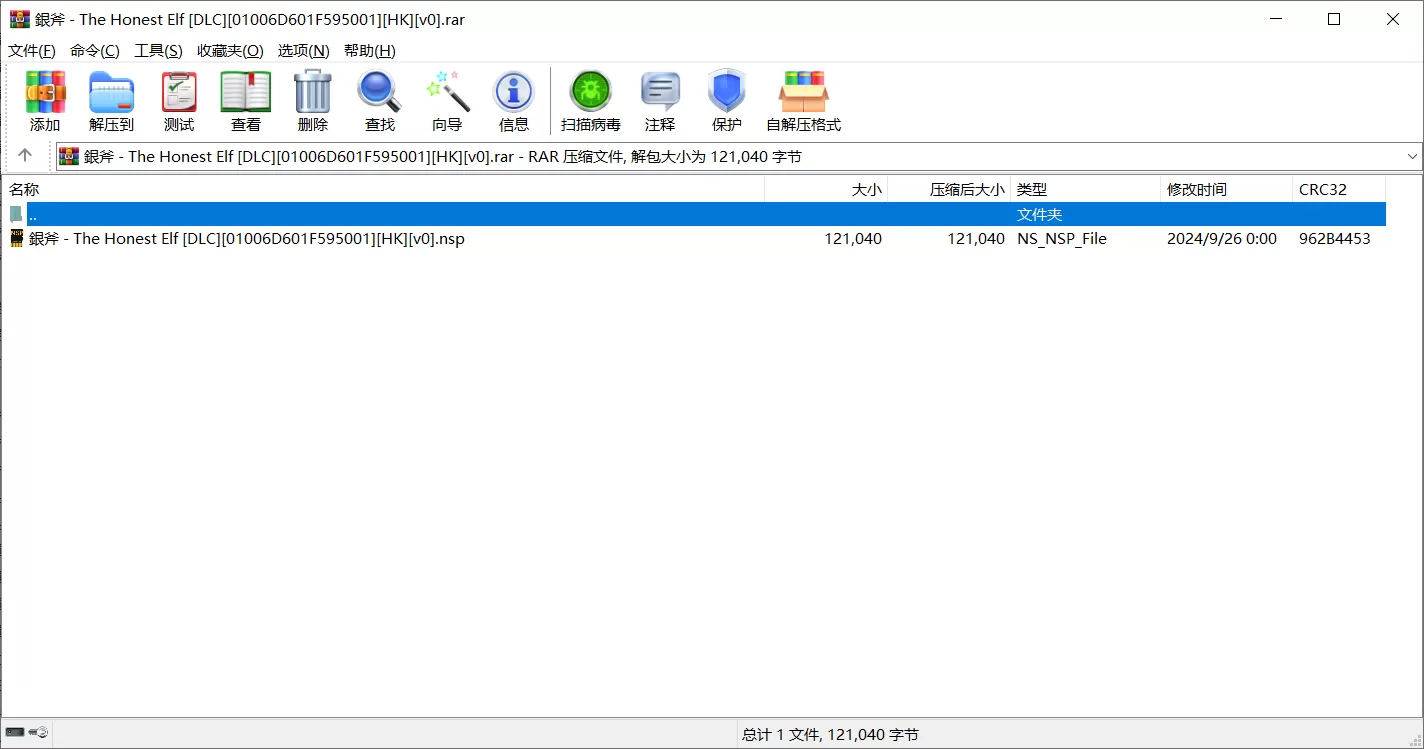Click the 测试 (Test) archive icon

[179, 99]
